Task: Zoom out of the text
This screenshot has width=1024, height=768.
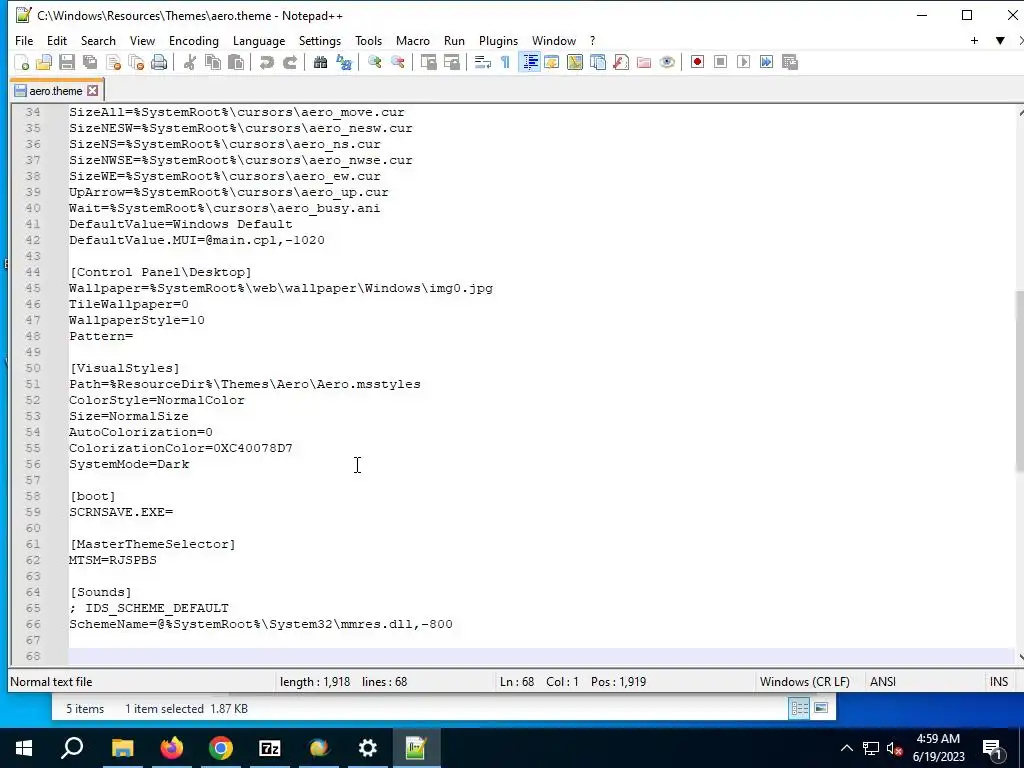Action: 397,62
